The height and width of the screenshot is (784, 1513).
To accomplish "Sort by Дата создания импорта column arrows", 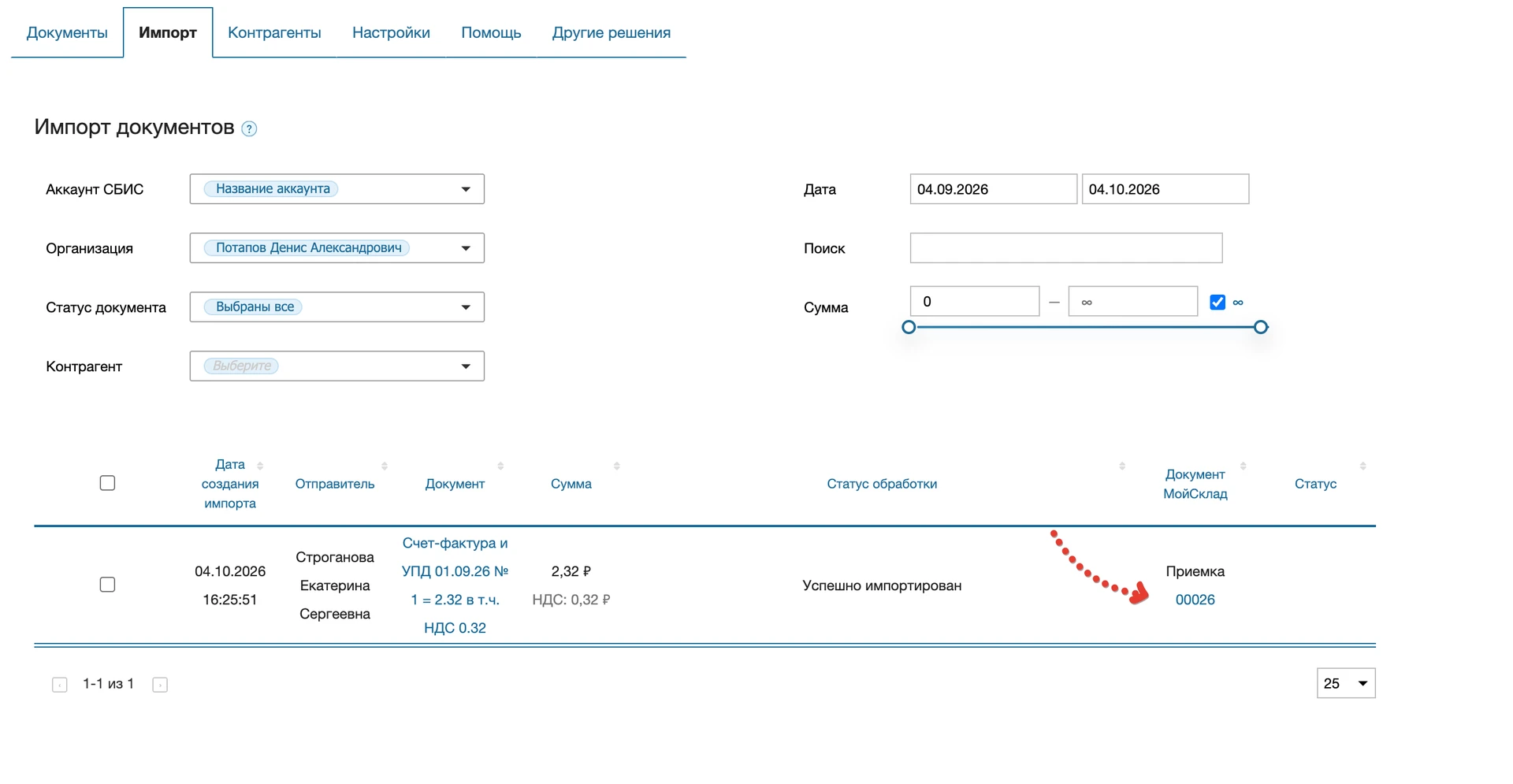I will (x=260, y=466).
